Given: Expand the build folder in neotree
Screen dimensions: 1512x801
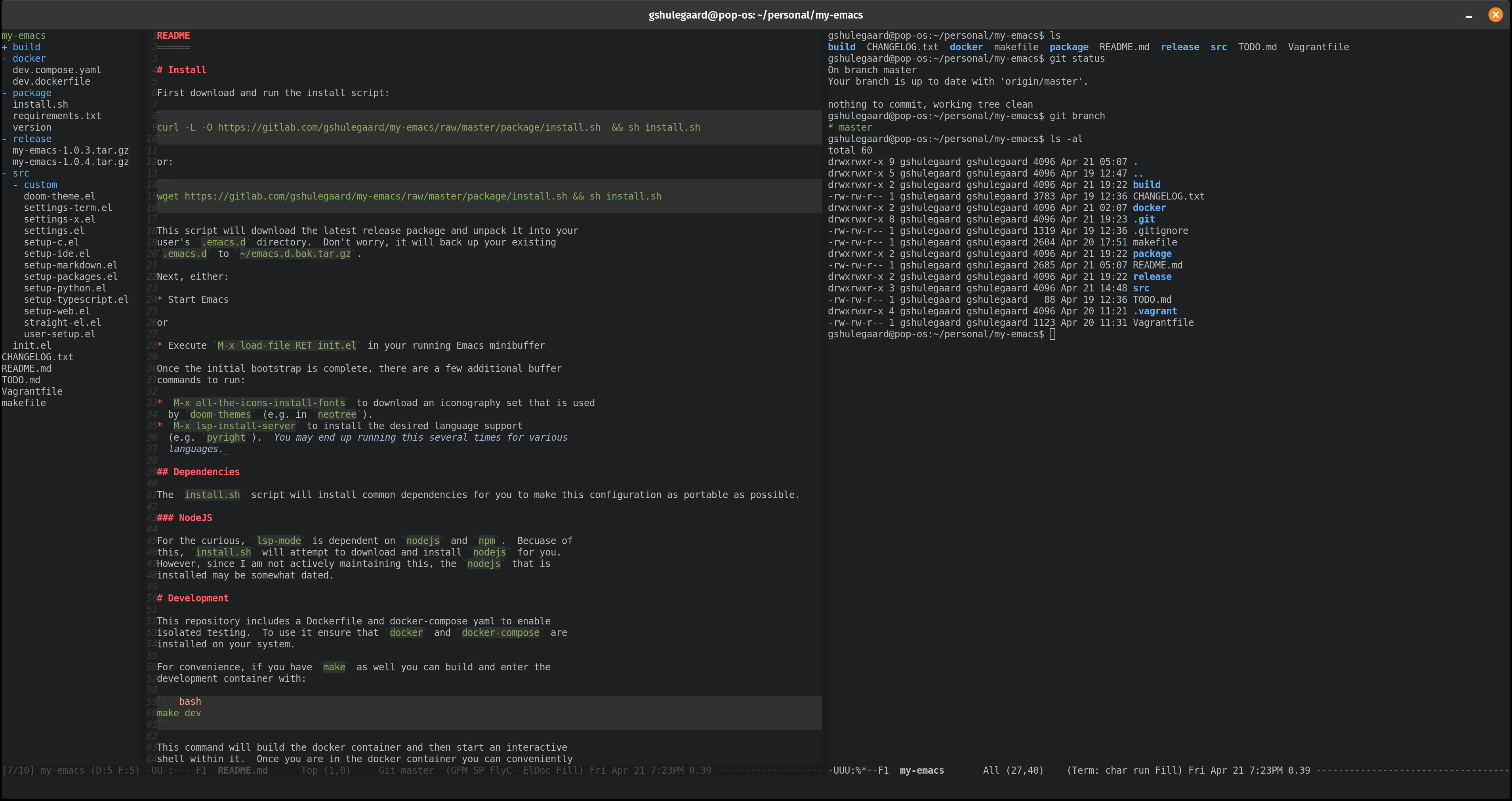Looking at the screenshot, I should point(21,47).
